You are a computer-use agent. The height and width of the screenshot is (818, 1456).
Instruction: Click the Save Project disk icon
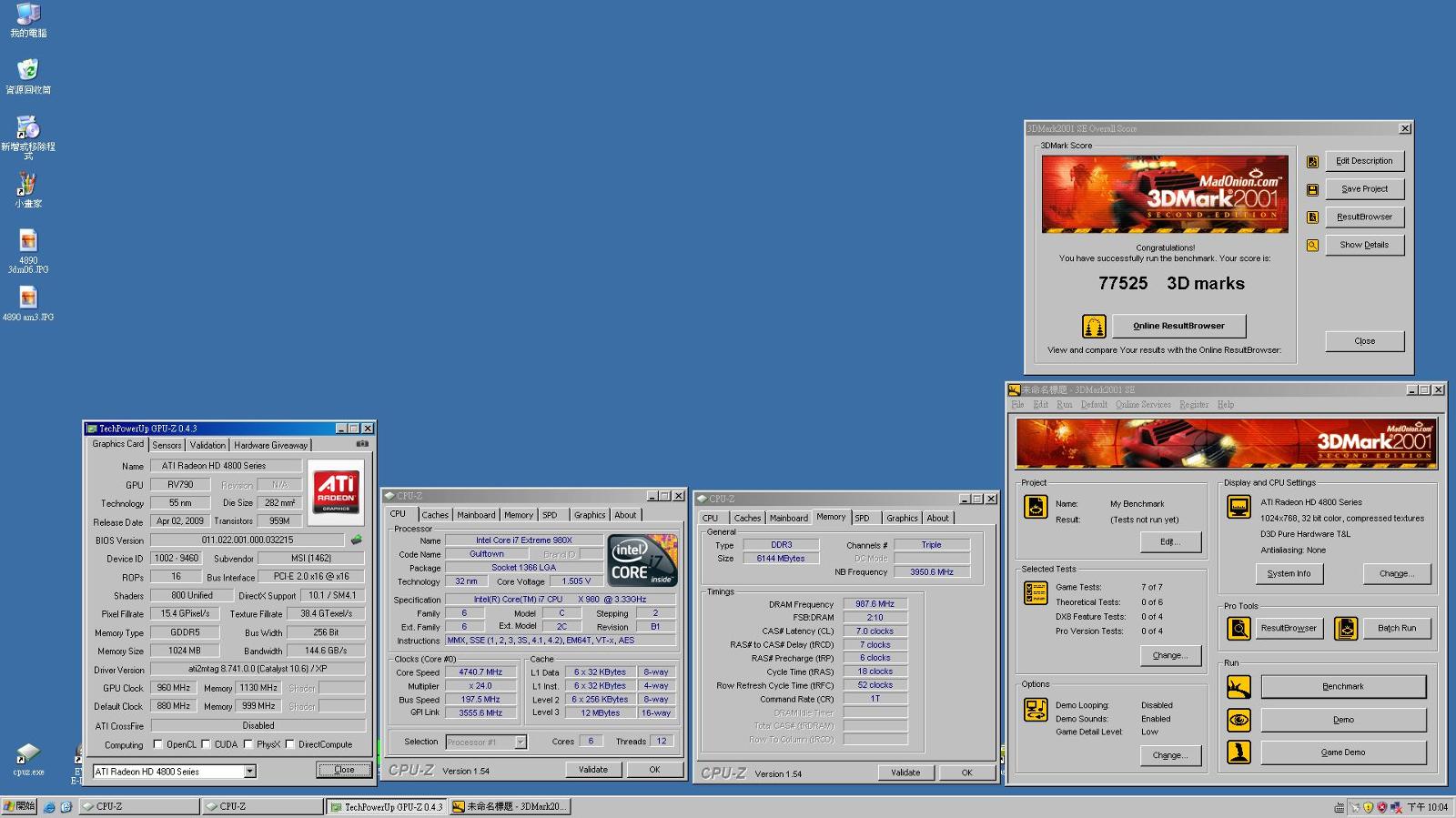[x=1312, y=189]
